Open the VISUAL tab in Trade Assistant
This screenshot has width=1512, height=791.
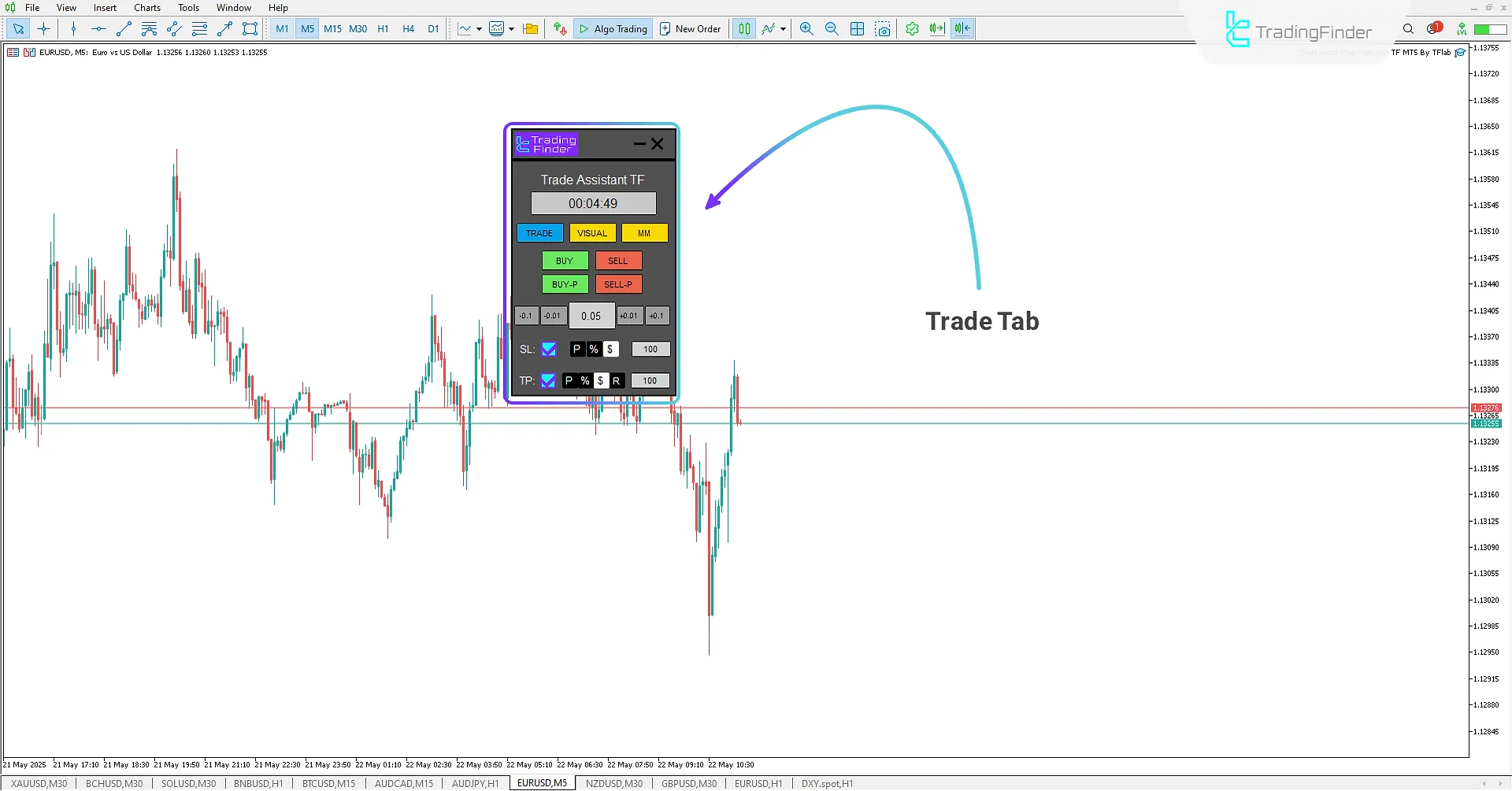592,233
